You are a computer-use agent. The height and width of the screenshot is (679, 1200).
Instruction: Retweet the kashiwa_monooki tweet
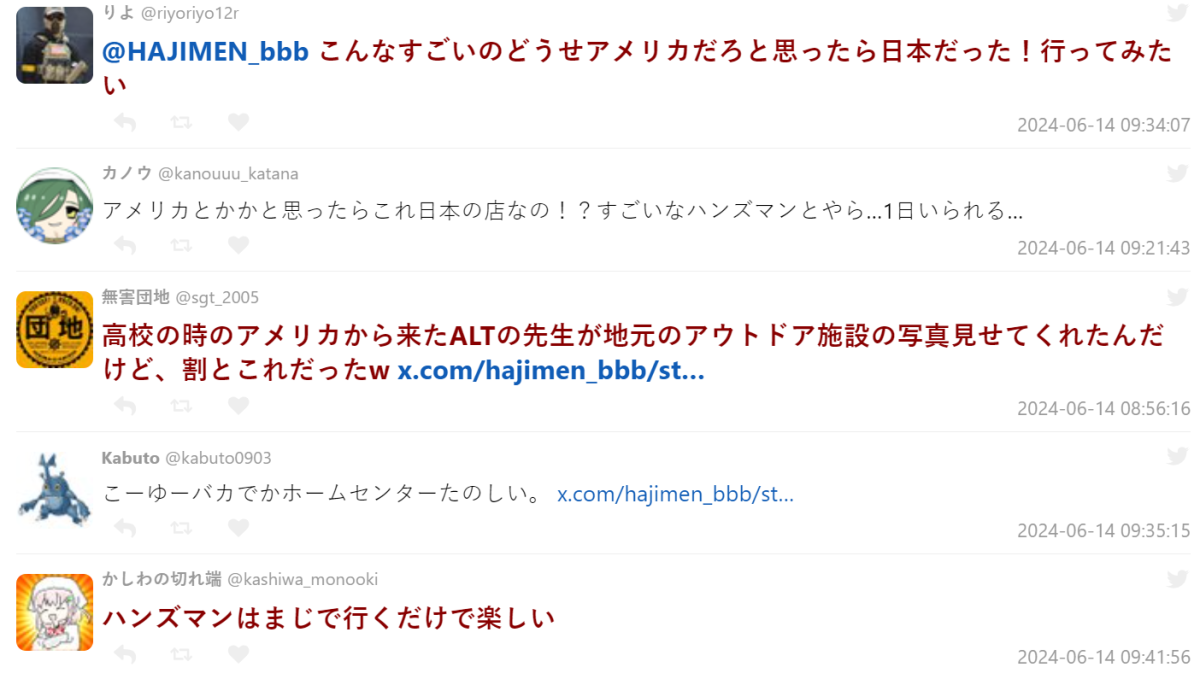(x=181, y=655)
